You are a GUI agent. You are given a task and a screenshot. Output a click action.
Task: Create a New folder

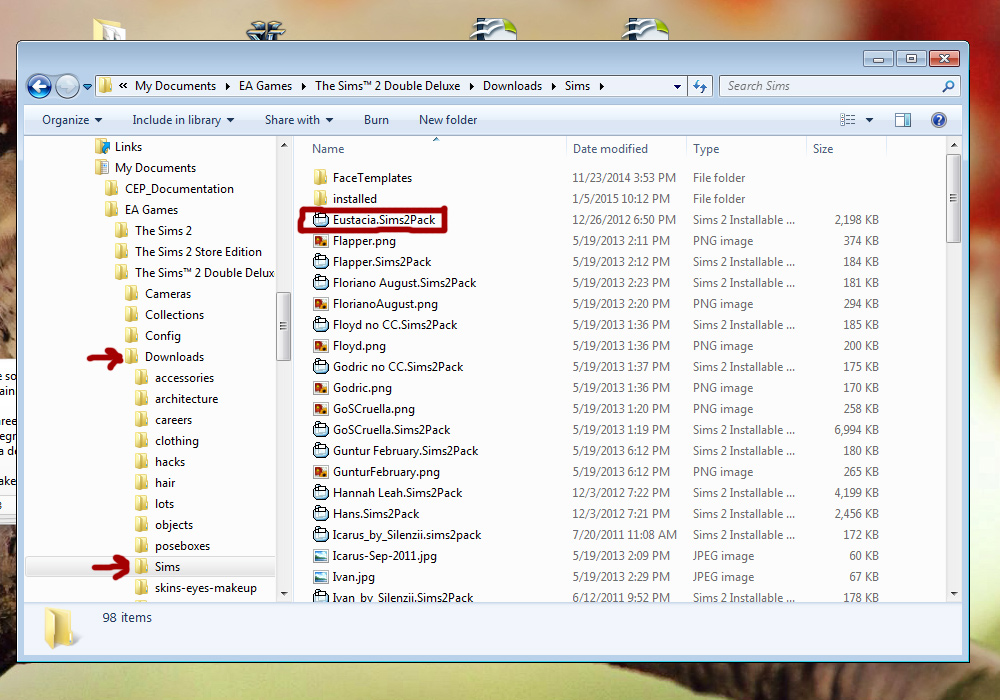point(447,120)
